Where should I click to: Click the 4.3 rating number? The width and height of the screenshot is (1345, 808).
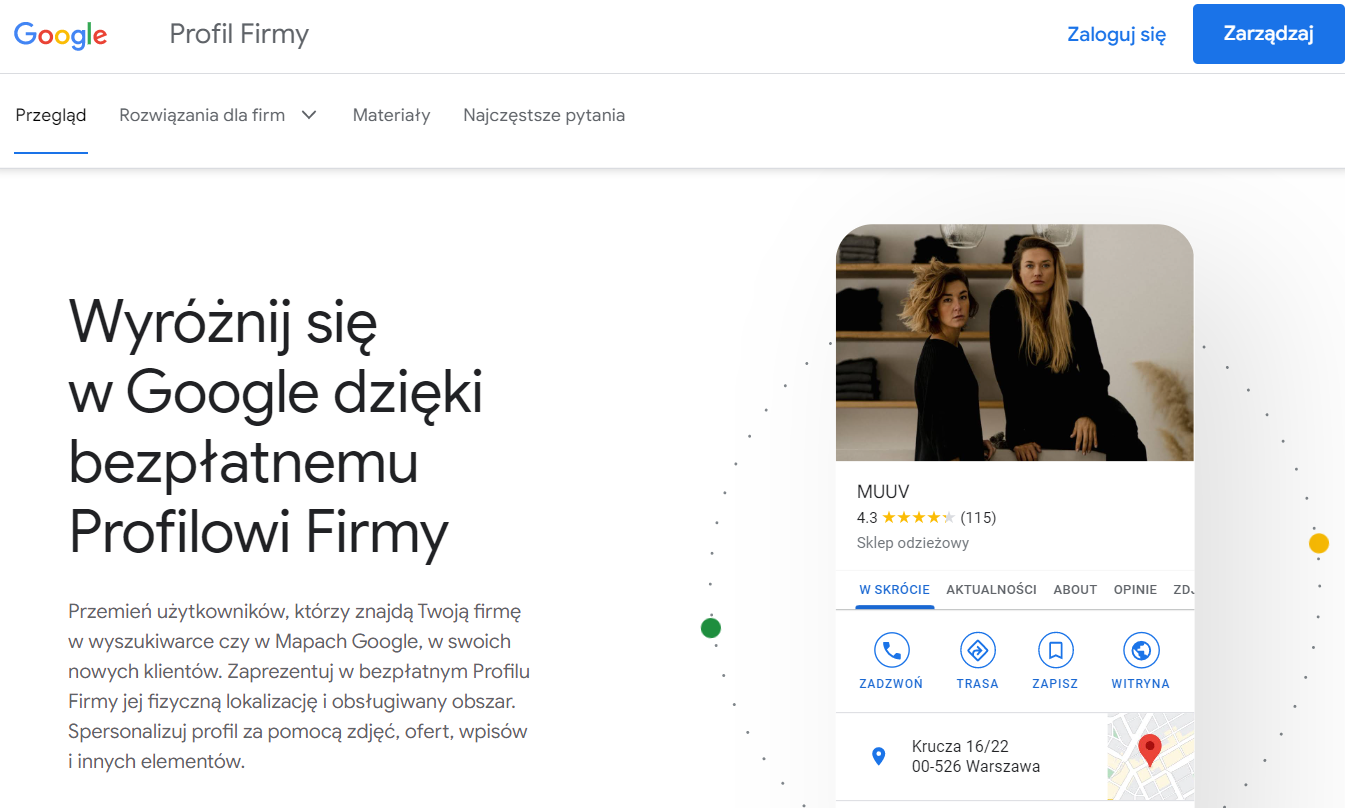click(867, 518)
